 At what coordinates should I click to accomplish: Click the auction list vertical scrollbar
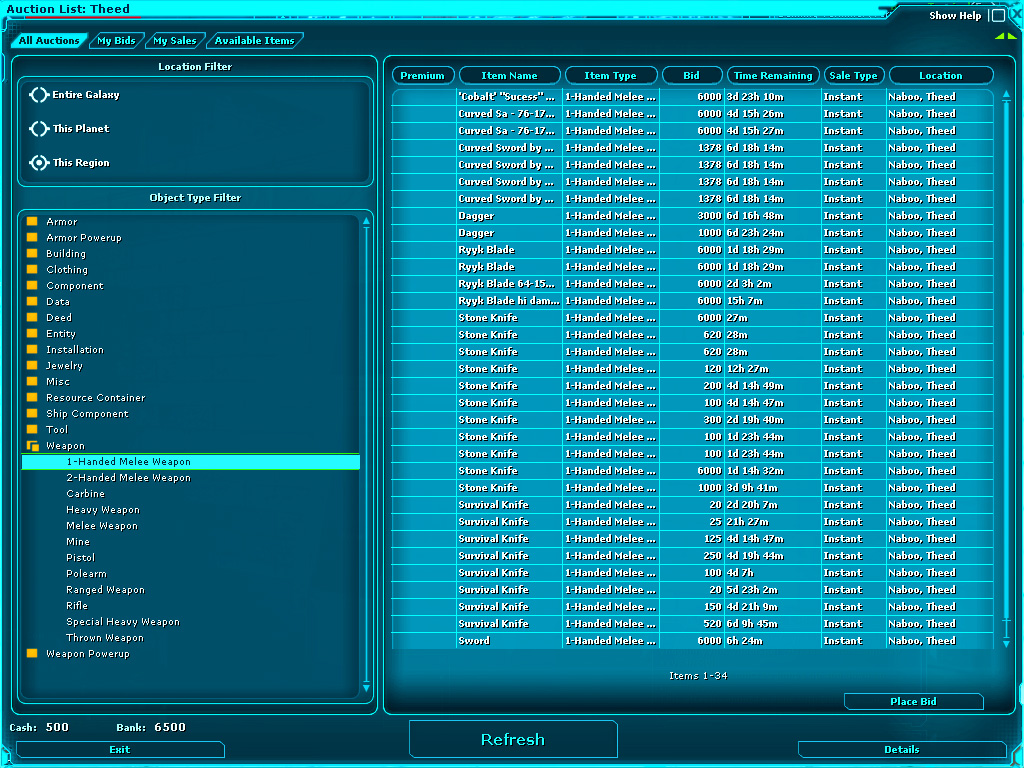(x=1006, y=370)
